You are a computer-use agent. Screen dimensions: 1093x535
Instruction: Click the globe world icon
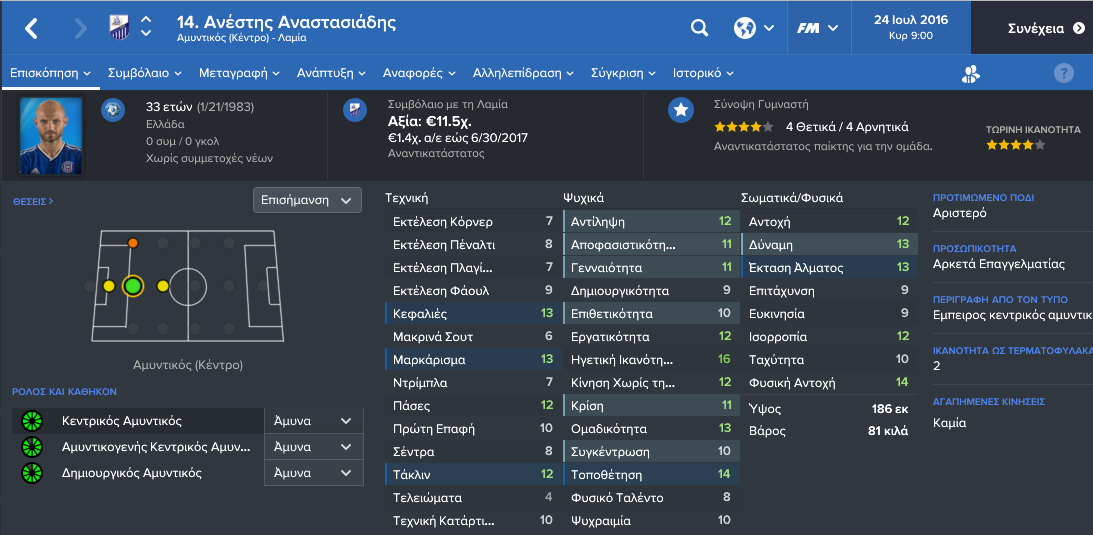point(744,28)
